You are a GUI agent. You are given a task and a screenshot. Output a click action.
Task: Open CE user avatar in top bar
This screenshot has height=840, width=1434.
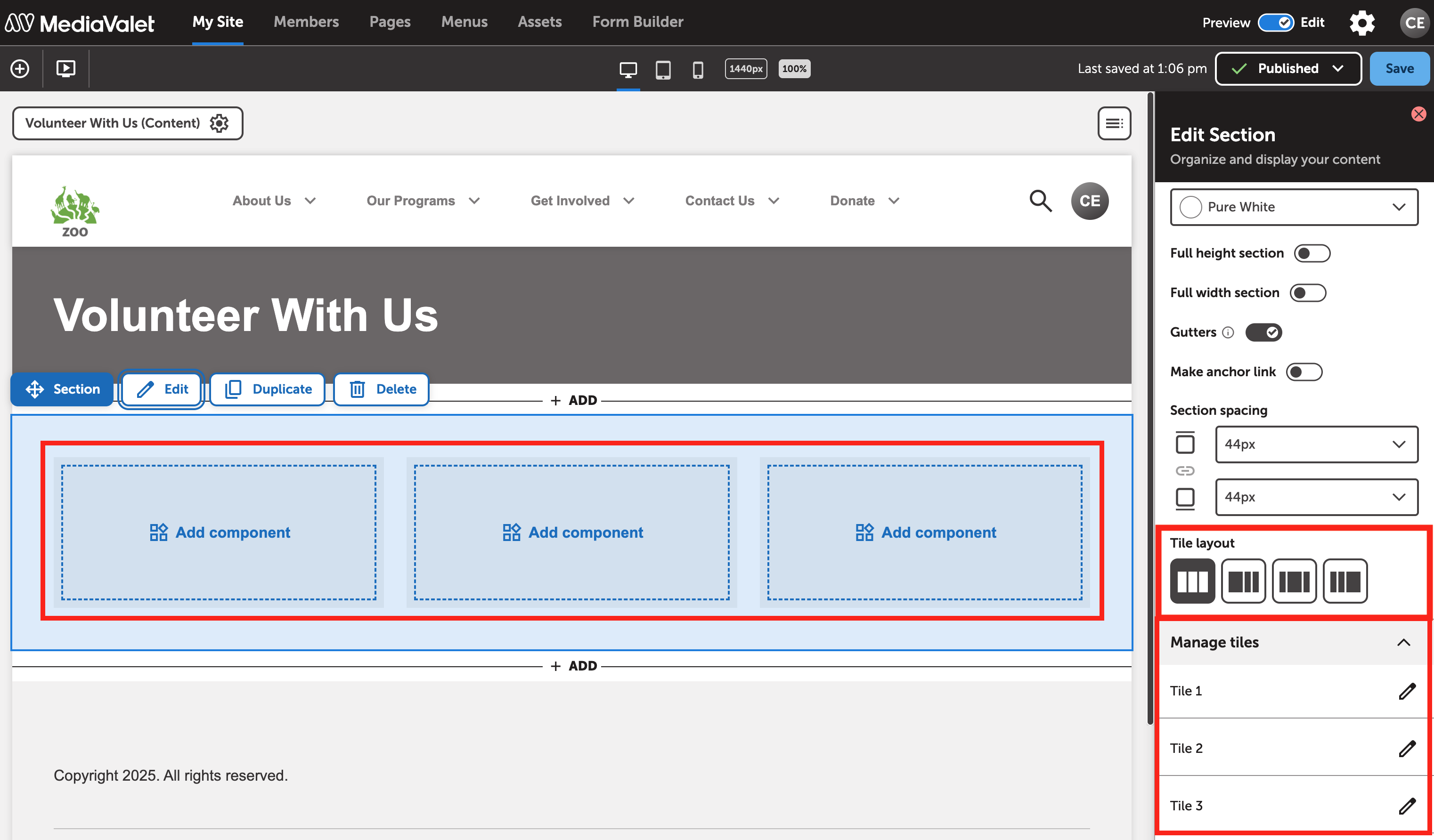pos(1415,23)
